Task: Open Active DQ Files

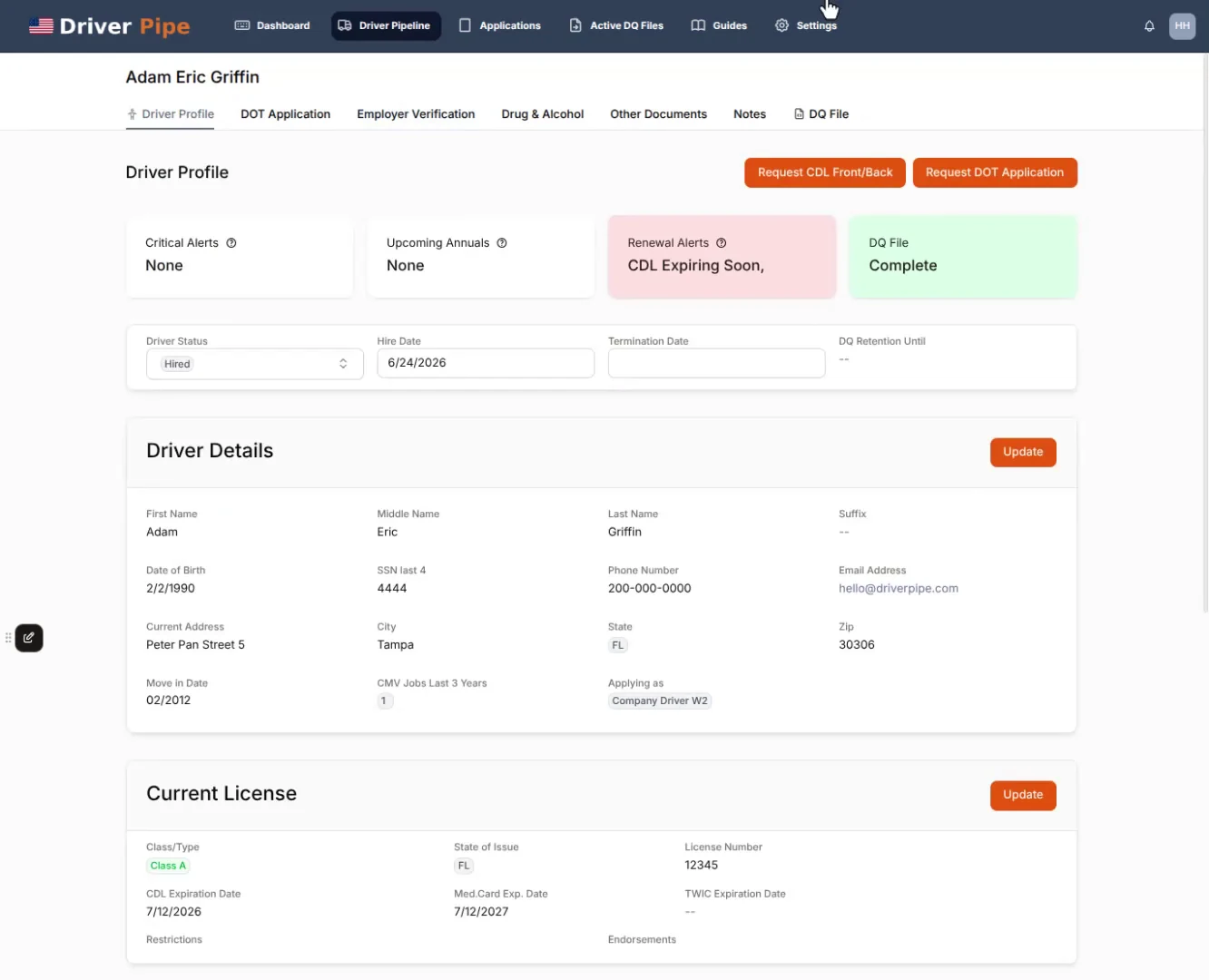Action: [616, 25]
